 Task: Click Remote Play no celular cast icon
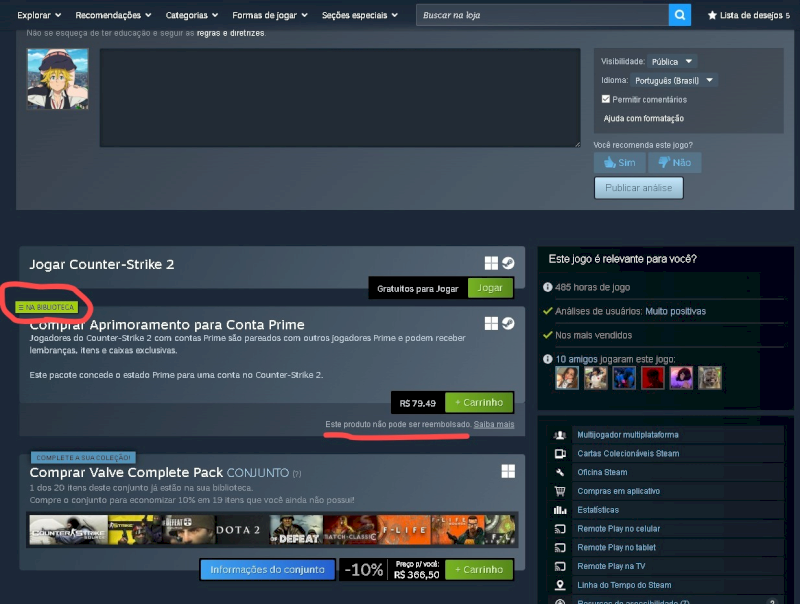[560, 529]
